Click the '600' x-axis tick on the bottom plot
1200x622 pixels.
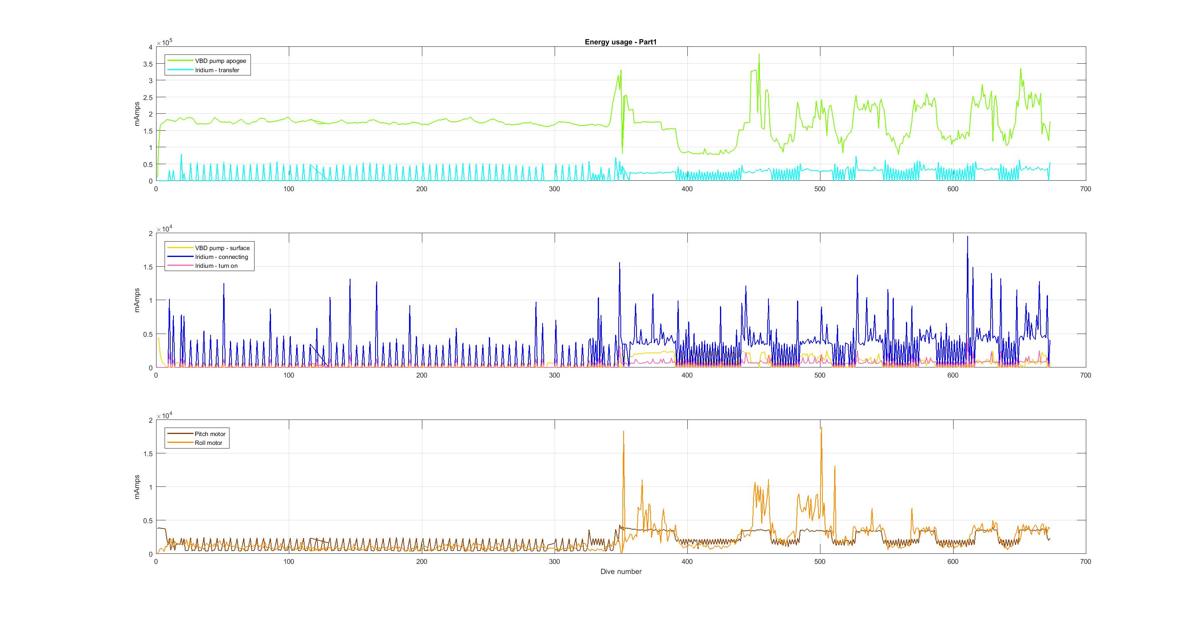pyautogui.click(x=952, y=561)
